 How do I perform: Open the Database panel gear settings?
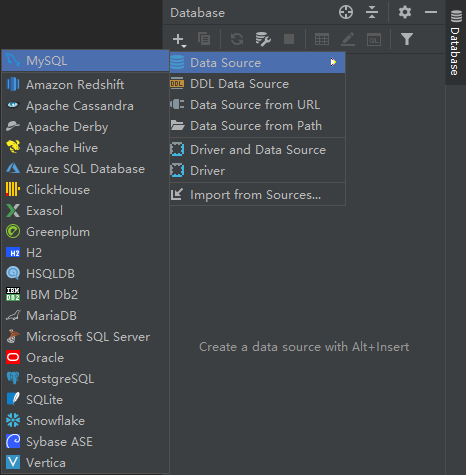pyautogui.click(x=405, y=13)
